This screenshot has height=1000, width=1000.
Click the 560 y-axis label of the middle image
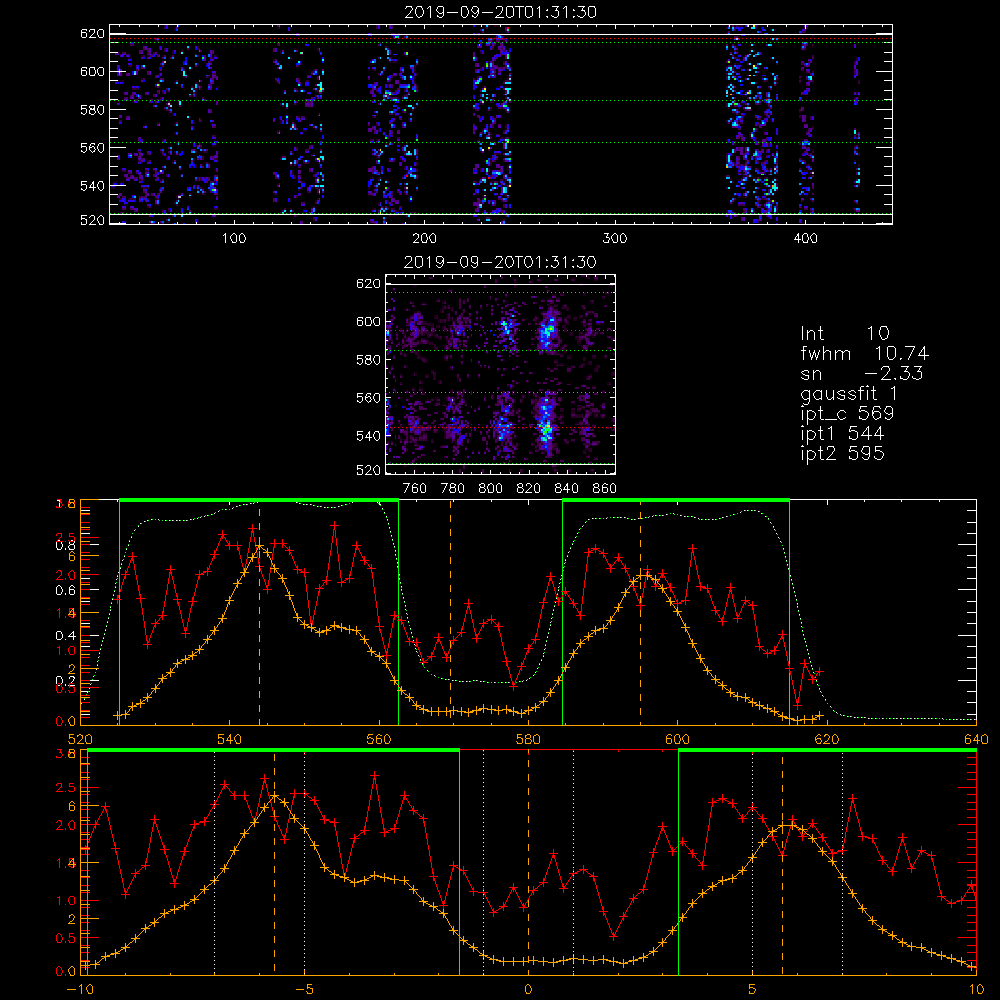(x=368, y=398)
